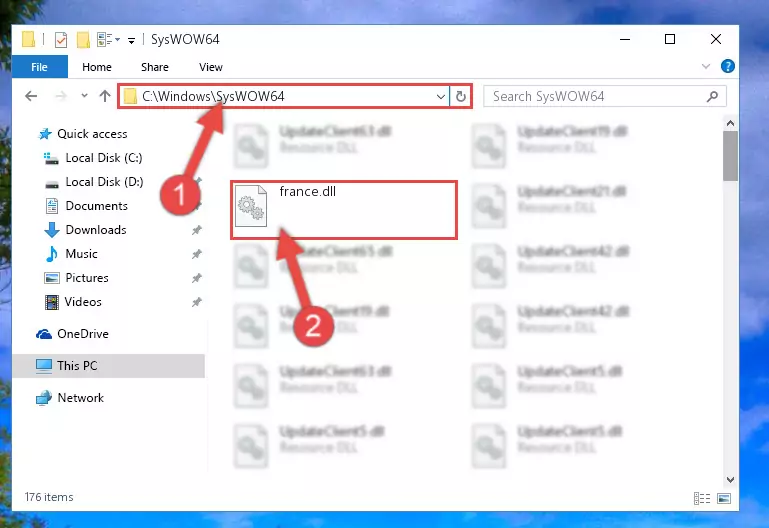Click the Videos film strip icon
The image size is (769, 528).
click(51, 302)
